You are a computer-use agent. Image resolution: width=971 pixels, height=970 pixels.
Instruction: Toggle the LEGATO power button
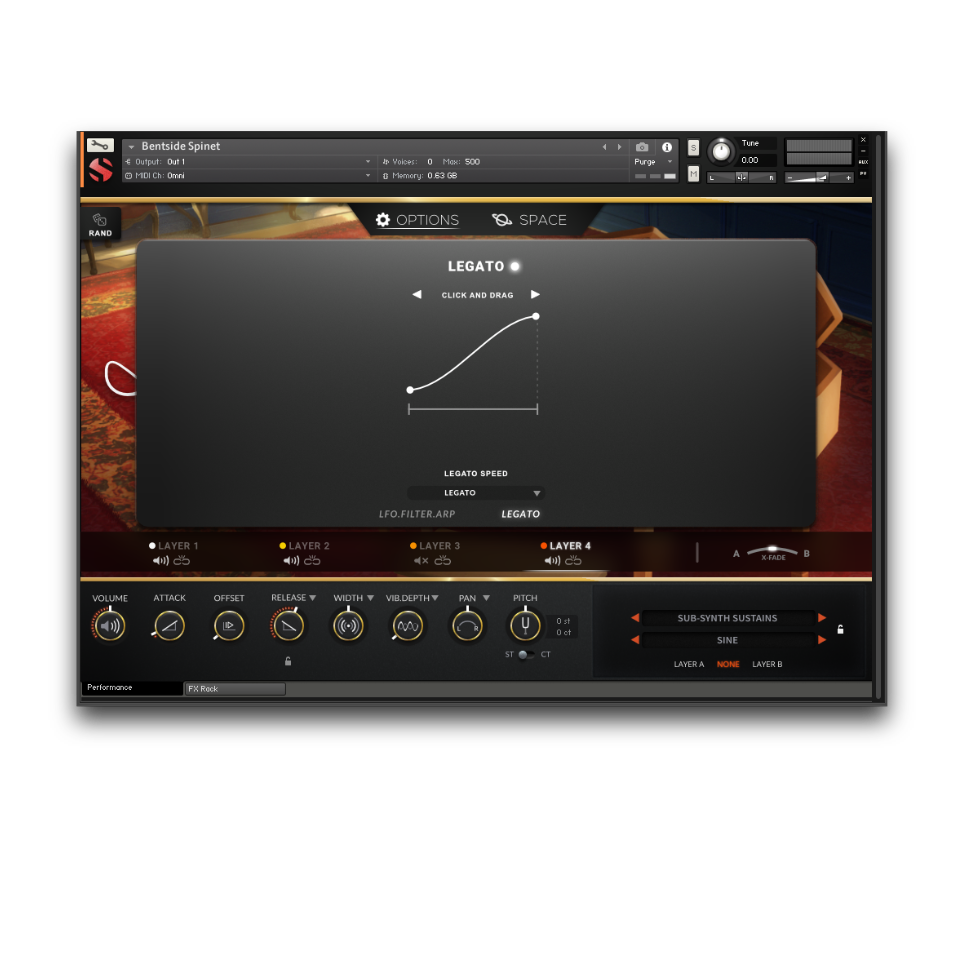pyautogui.click(x=515, y=265)
